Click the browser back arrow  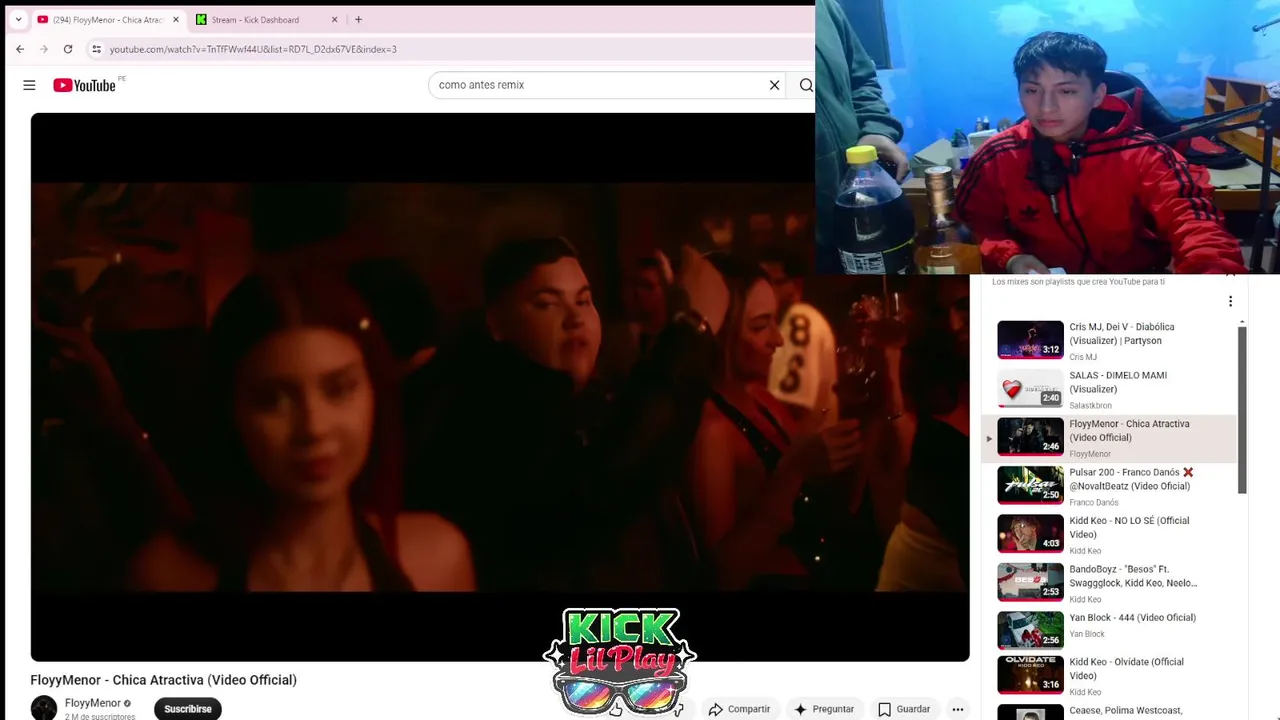tap(20, 49)
